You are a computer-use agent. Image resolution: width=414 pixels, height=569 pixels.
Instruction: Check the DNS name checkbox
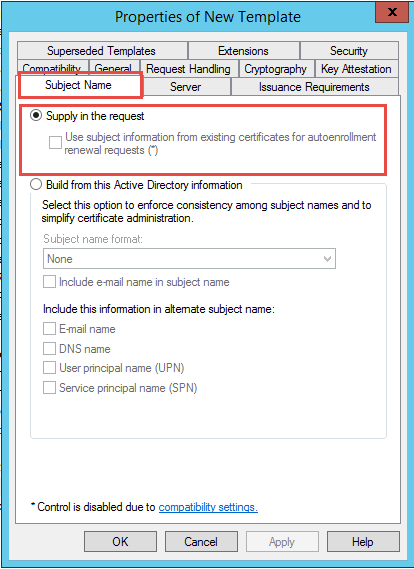49,348
